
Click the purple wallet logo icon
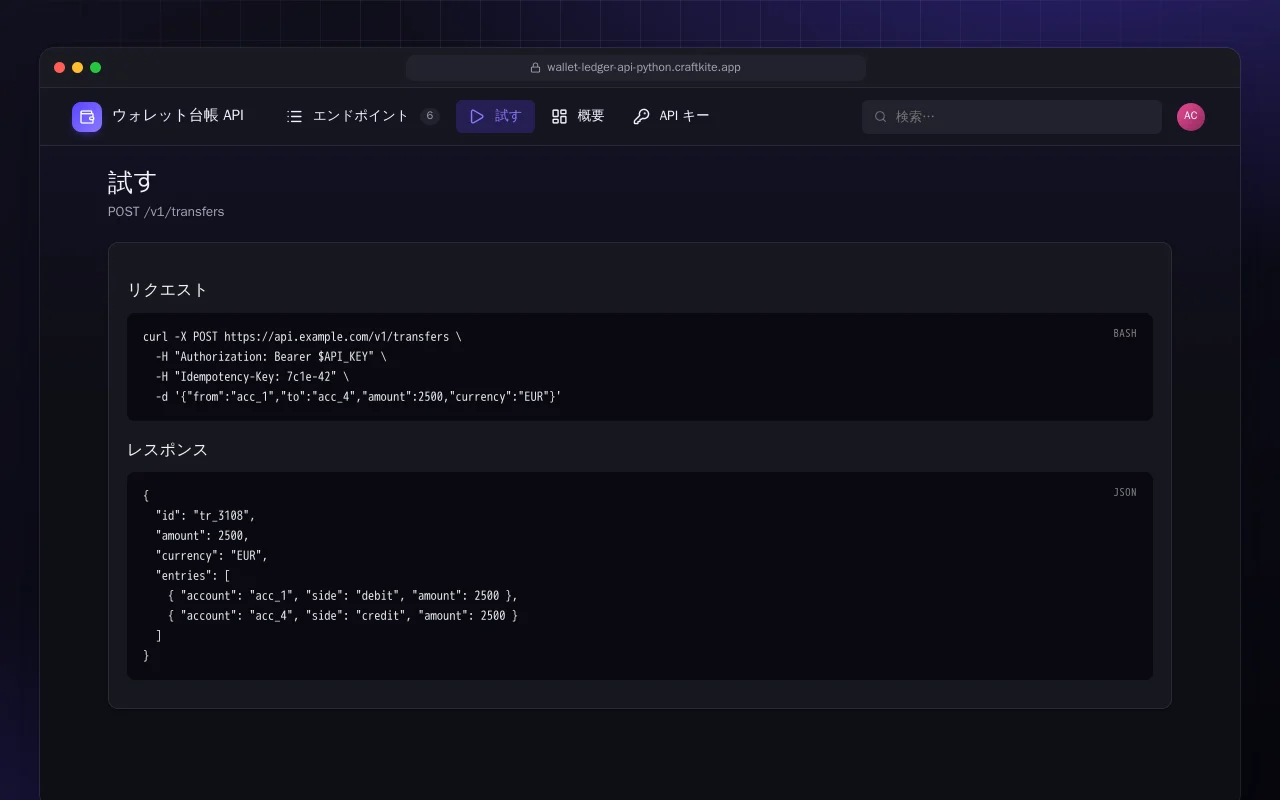click(x=87, y=117)
